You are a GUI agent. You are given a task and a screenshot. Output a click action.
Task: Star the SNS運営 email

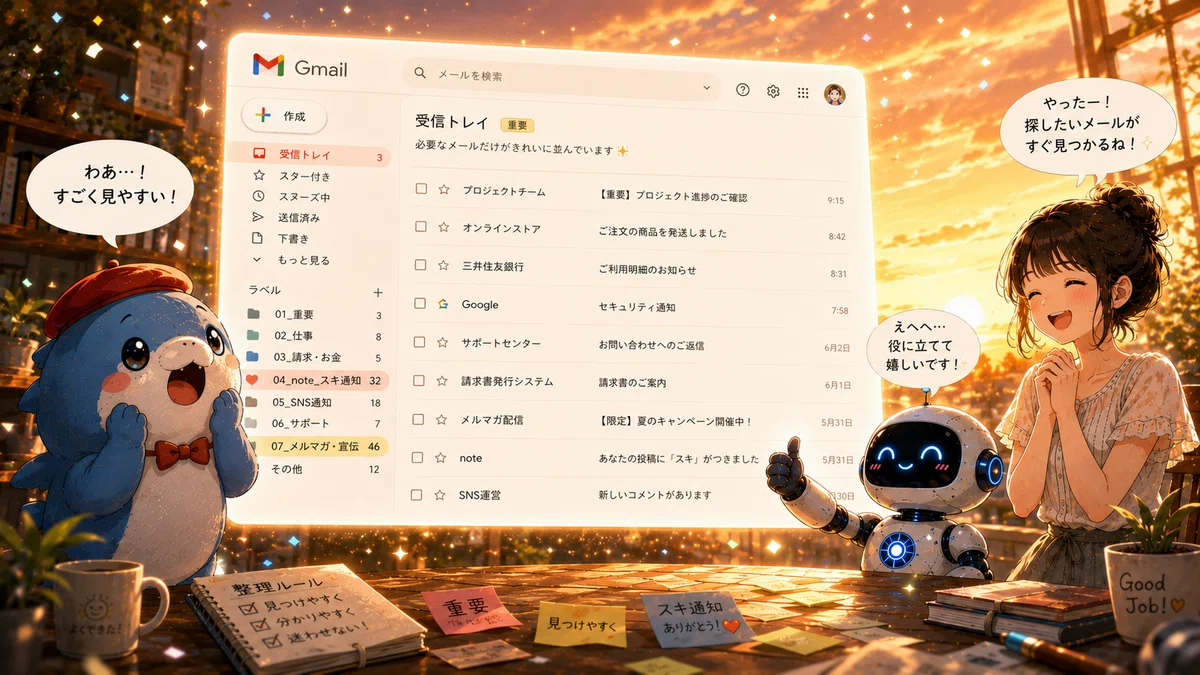[440, 494]
